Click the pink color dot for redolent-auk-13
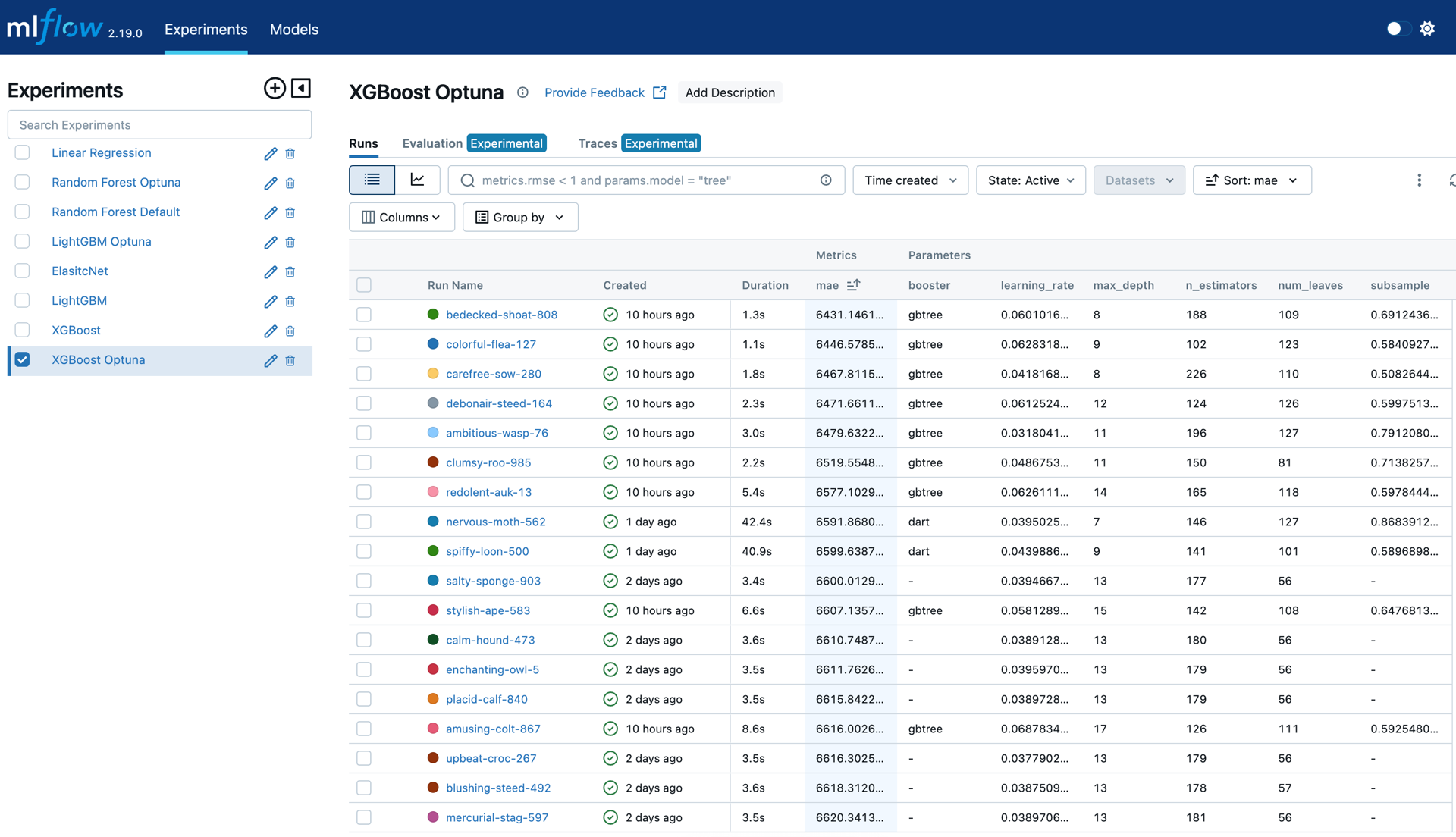 click(433, 492)
